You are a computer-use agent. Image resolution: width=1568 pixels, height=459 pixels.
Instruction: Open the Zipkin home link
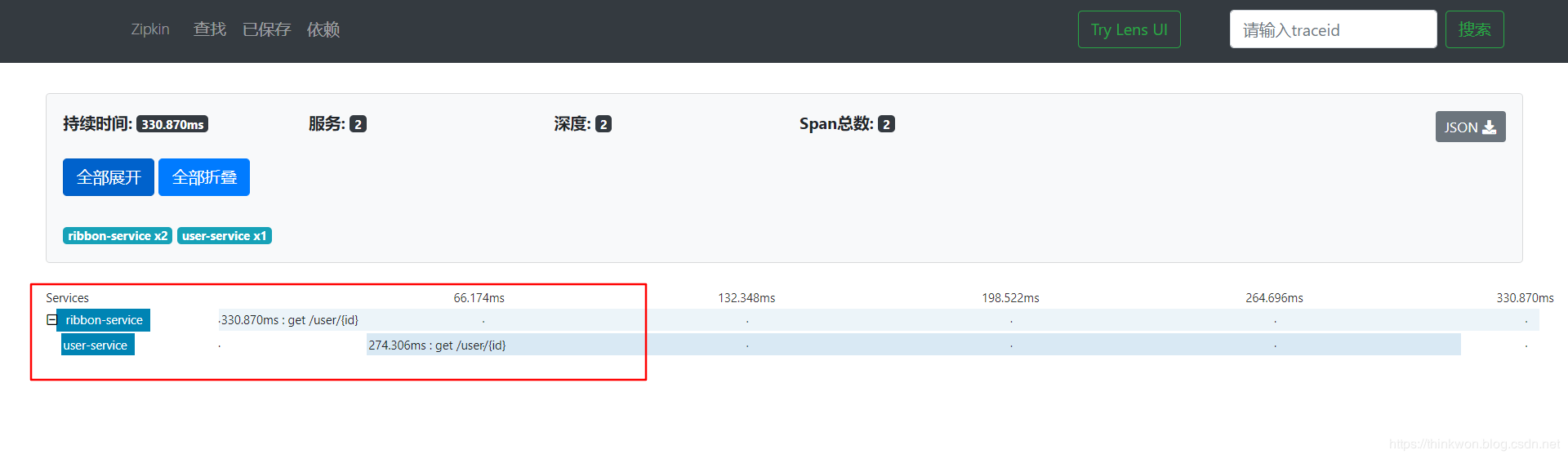click(150, 29)
